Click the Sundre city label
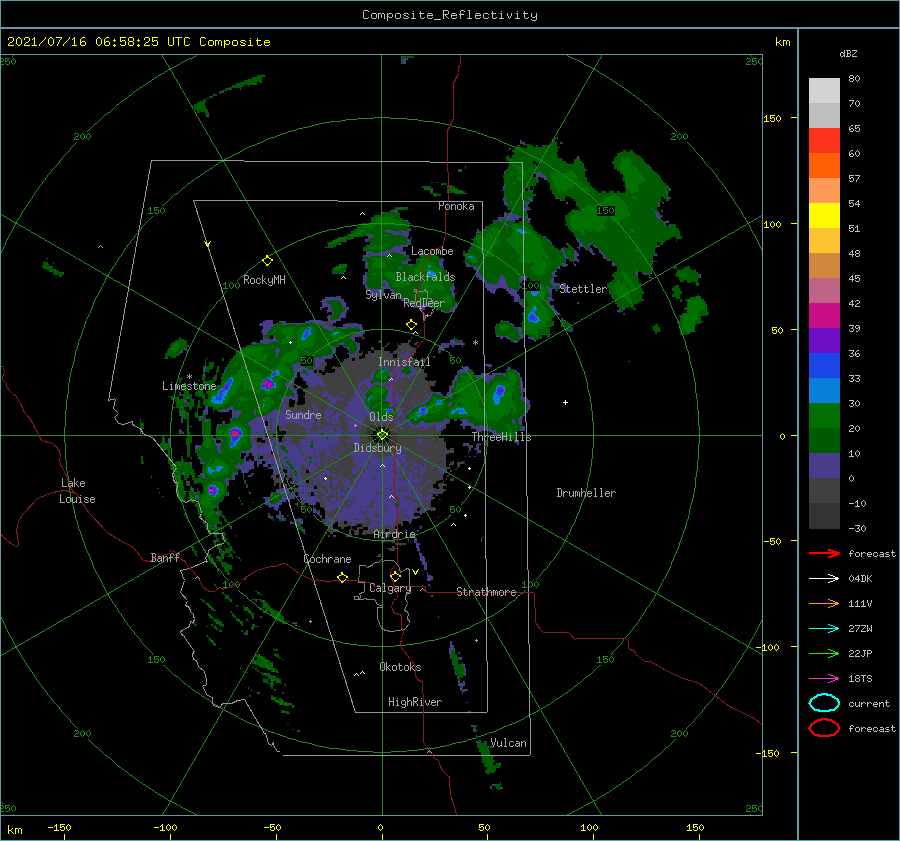This screenshot has width=900, height=841. coord(303,414)
